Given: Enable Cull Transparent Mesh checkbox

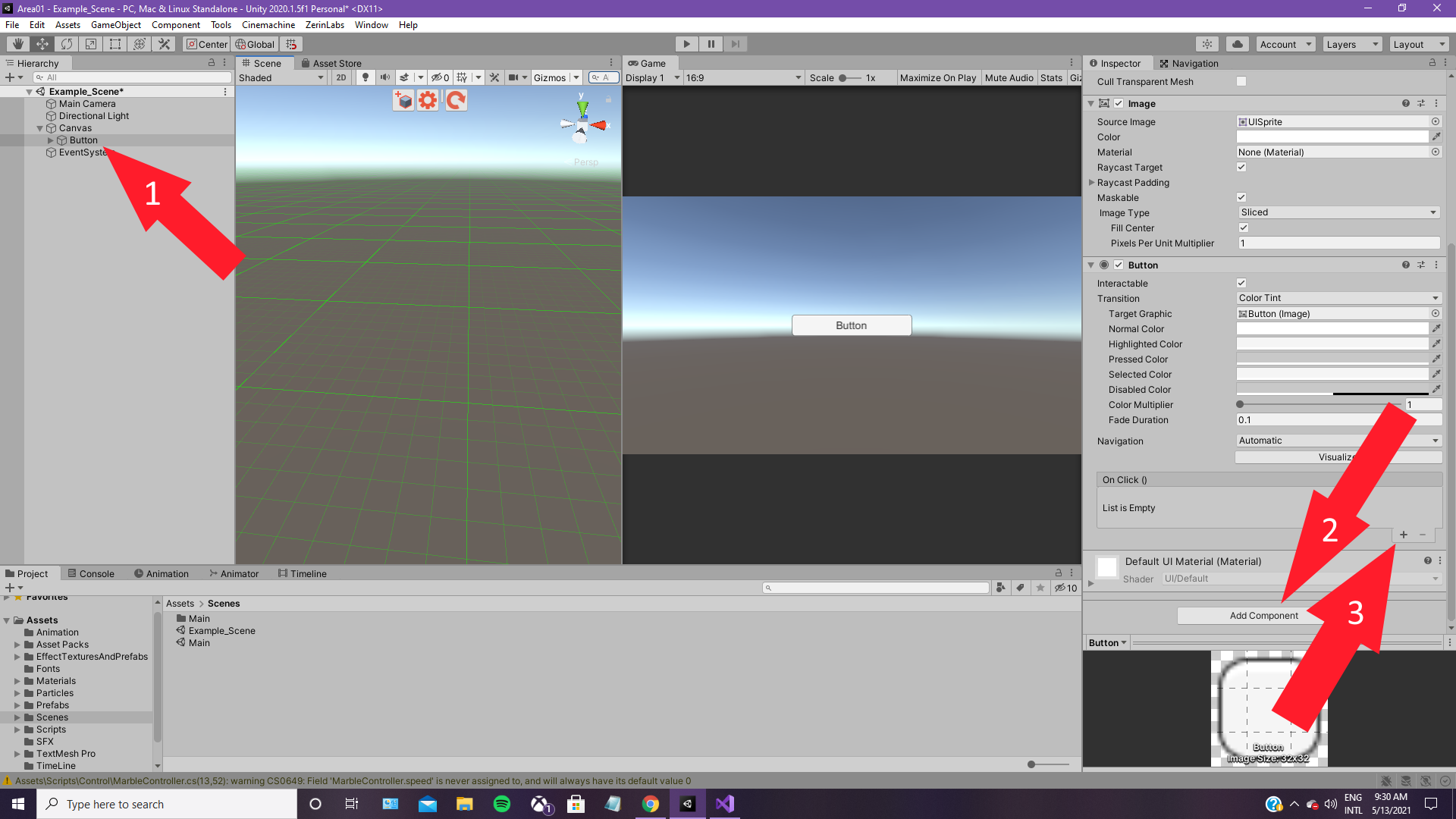Looking at the screenshot, I should click(x=1241, y=81).
